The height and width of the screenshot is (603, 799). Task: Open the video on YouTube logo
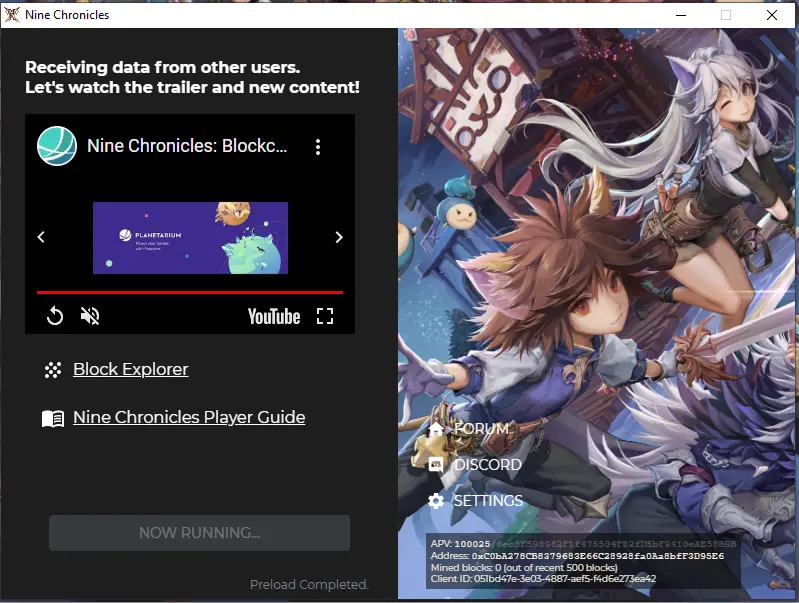pyautogui.click(x=274, y=317)
